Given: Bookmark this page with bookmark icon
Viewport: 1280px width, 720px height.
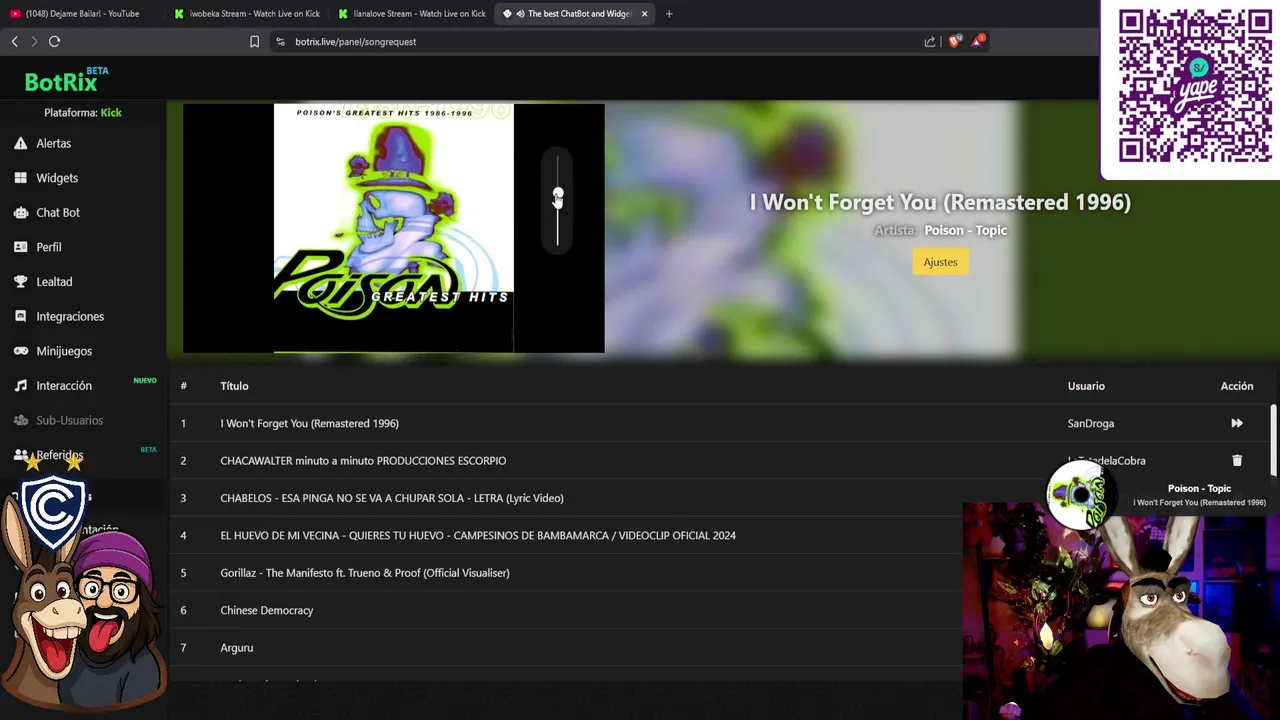Looking at the screenshot, I should coord(254,42).
